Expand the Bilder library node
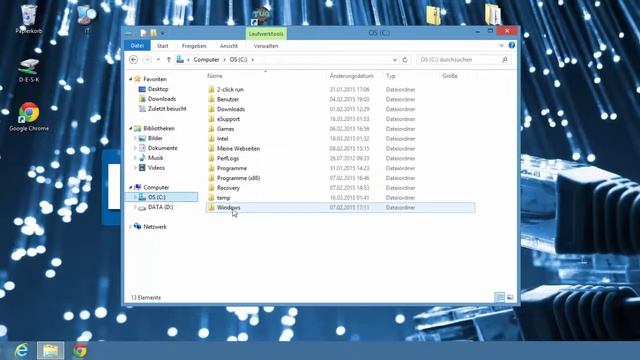The width and height of the screenshot is (640, 360). click(x=136, y=138)
